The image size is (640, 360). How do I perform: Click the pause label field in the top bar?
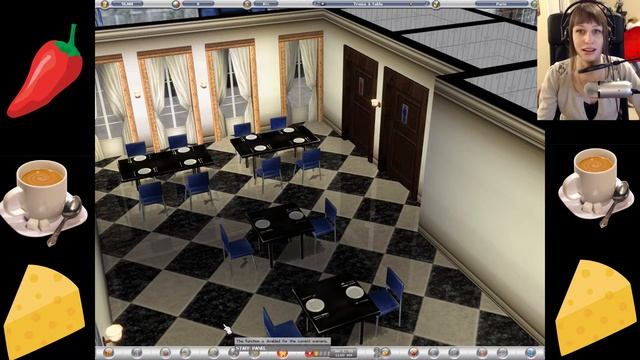tap(502, 4)
